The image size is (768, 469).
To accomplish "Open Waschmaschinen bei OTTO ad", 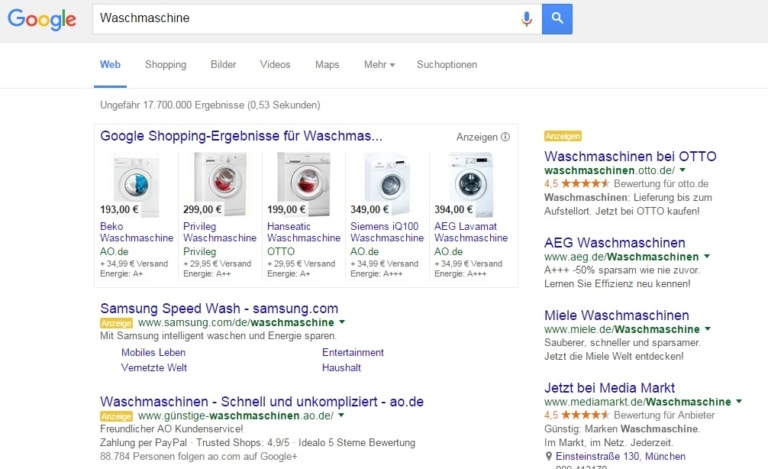I will pyautogui.click(x=630, y=156).
